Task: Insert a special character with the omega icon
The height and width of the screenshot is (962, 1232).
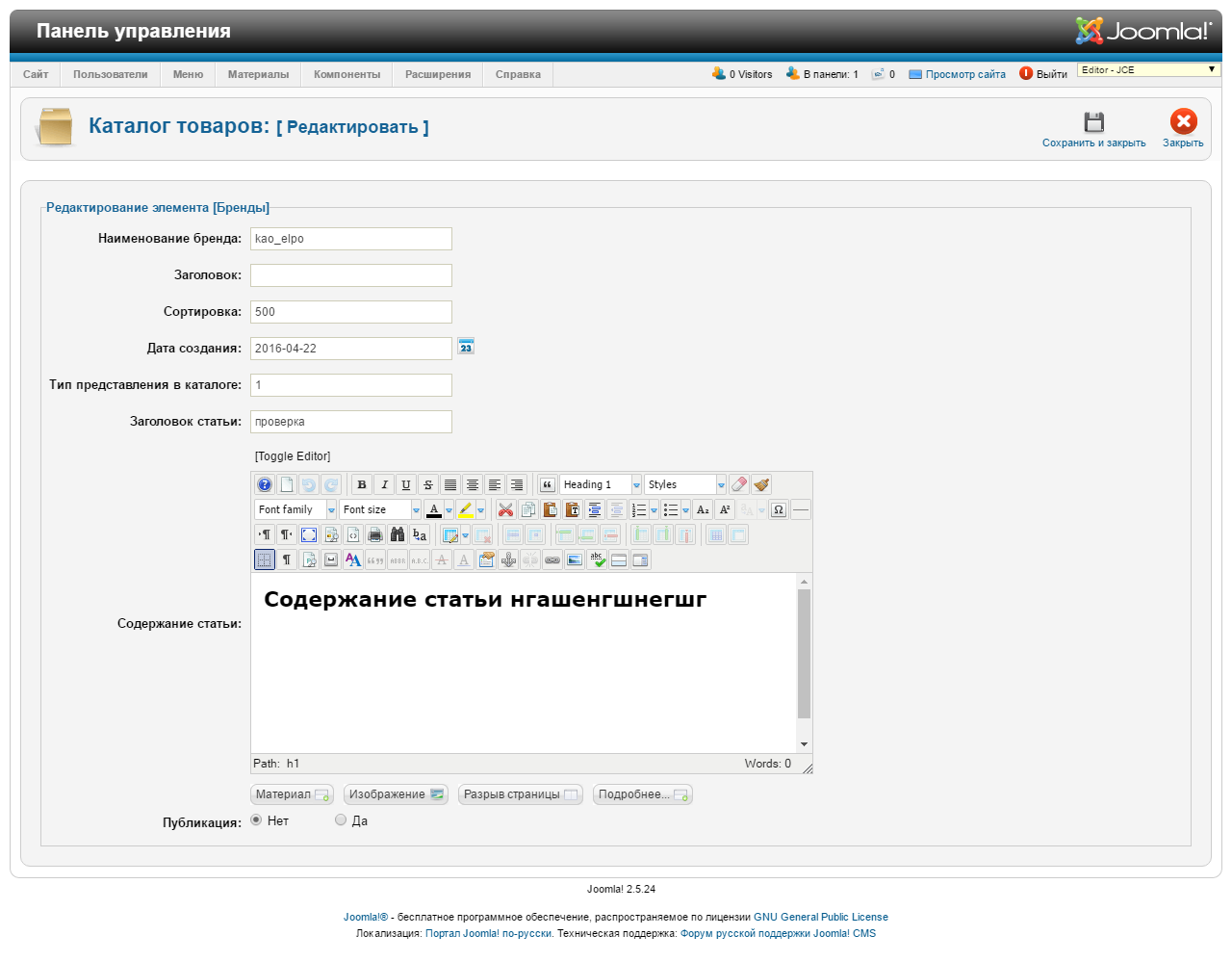Action: click(779, 509)
